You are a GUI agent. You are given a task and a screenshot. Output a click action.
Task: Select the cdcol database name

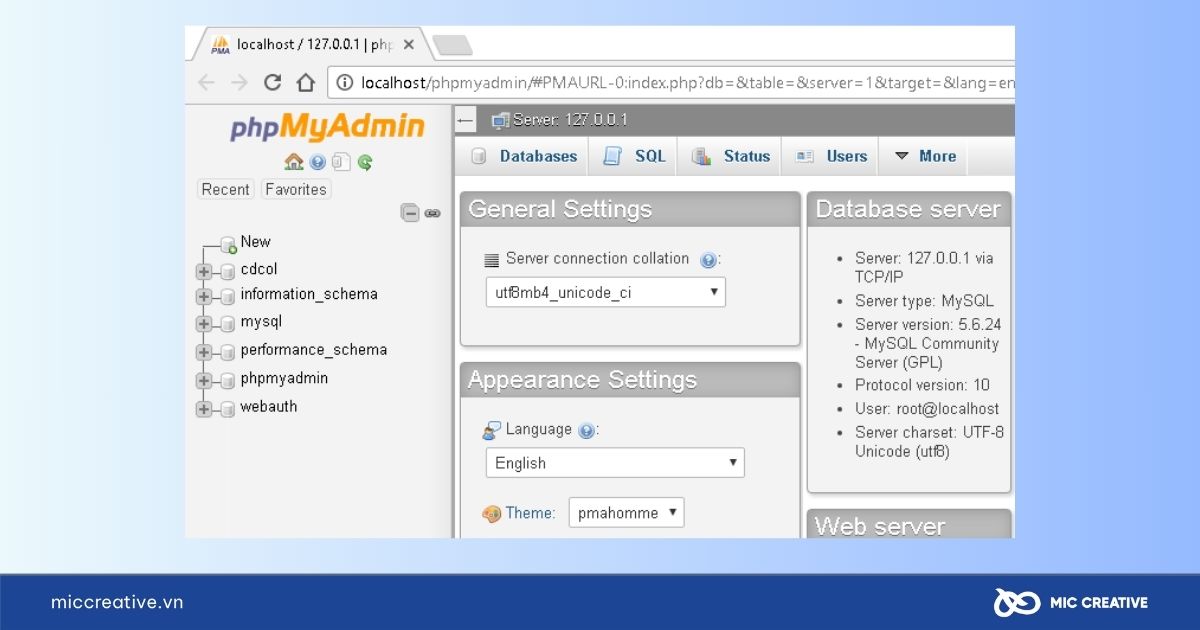tap(259, 269)
